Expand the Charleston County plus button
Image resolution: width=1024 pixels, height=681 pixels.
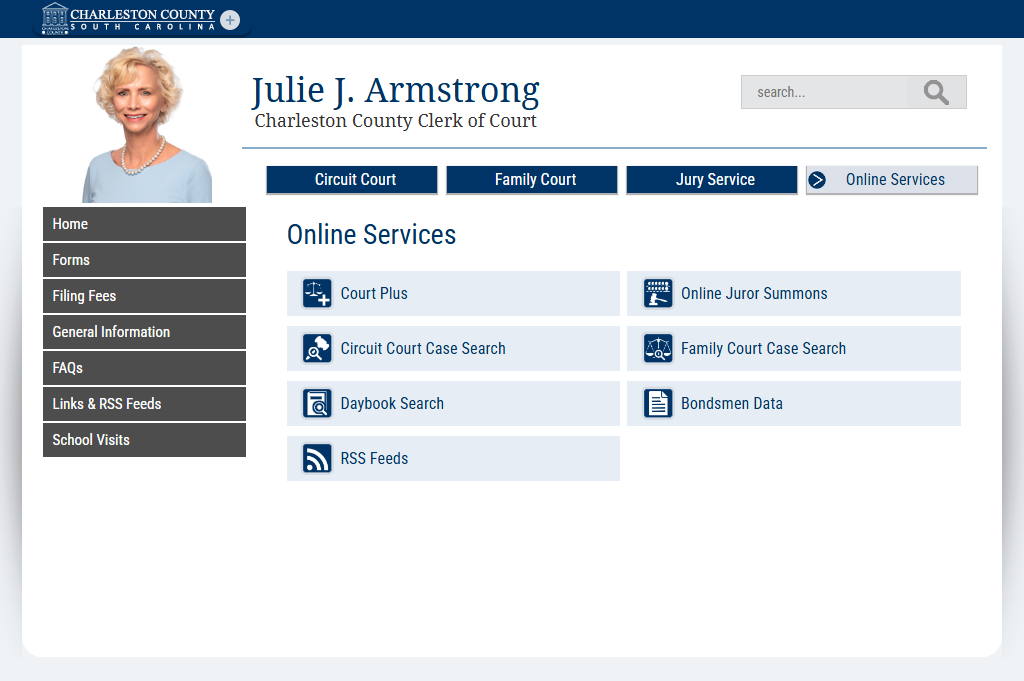tap(230, 20)
